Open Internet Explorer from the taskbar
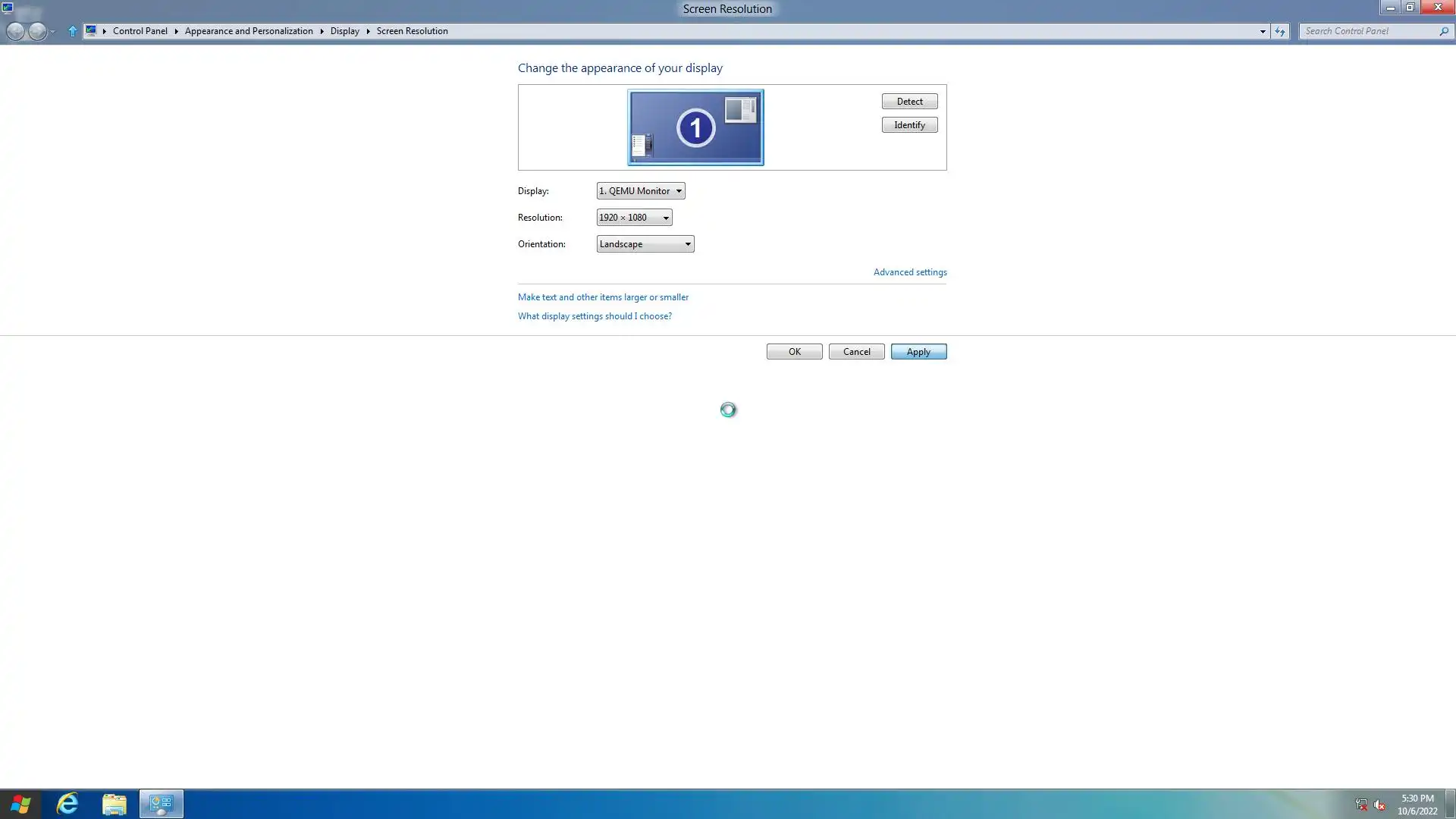1456x819 pixels. coord(67,804)
